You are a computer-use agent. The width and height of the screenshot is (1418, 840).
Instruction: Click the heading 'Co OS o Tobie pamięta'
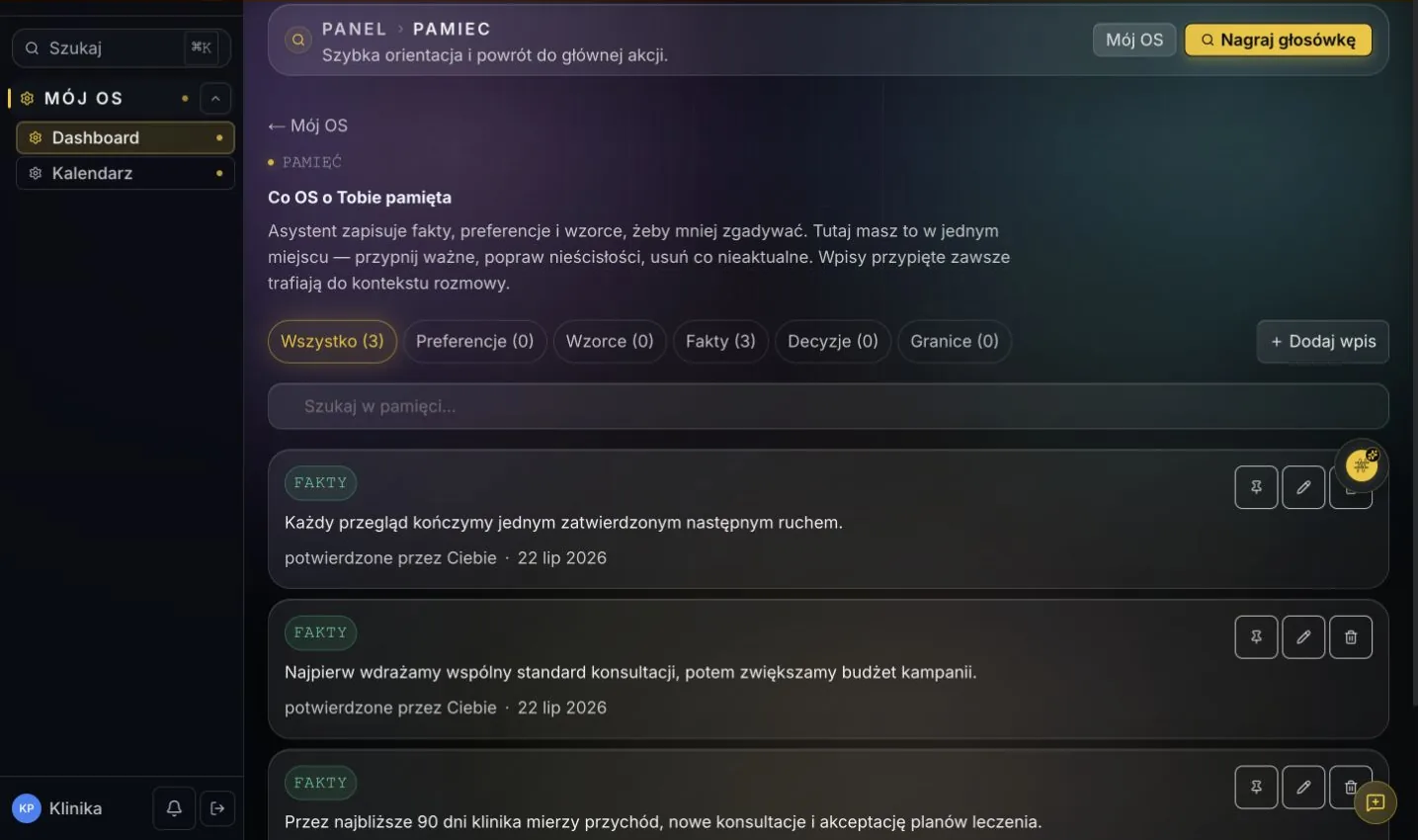360,198
